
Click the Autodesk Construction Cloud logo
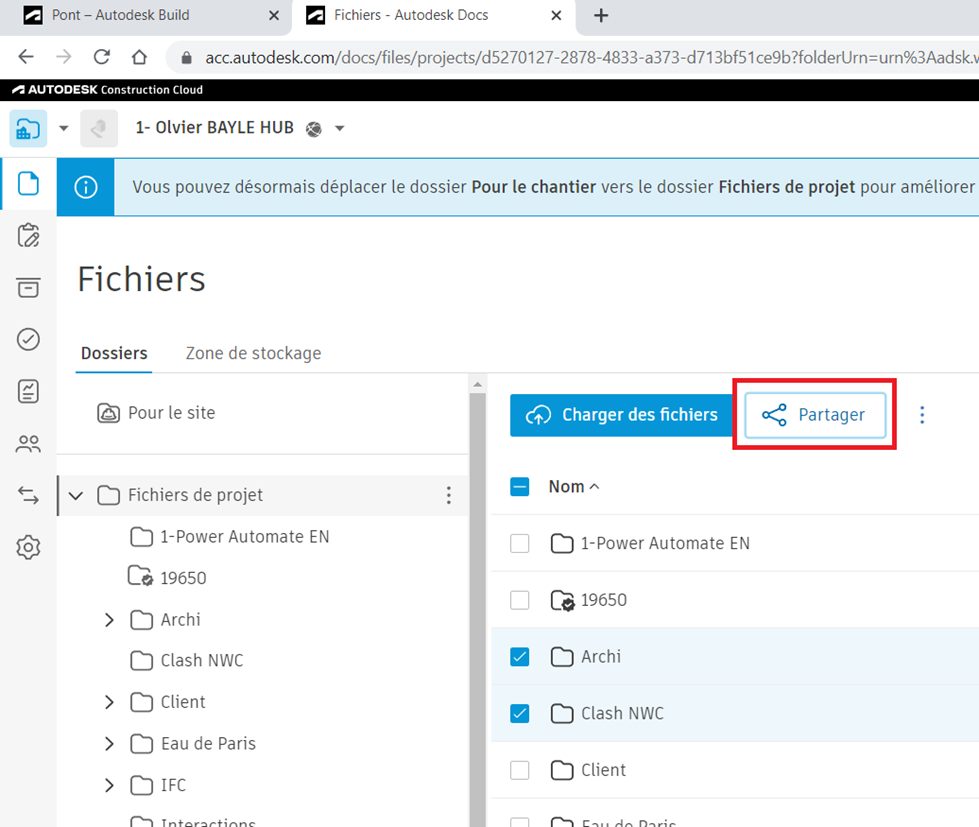coord(107,90)
